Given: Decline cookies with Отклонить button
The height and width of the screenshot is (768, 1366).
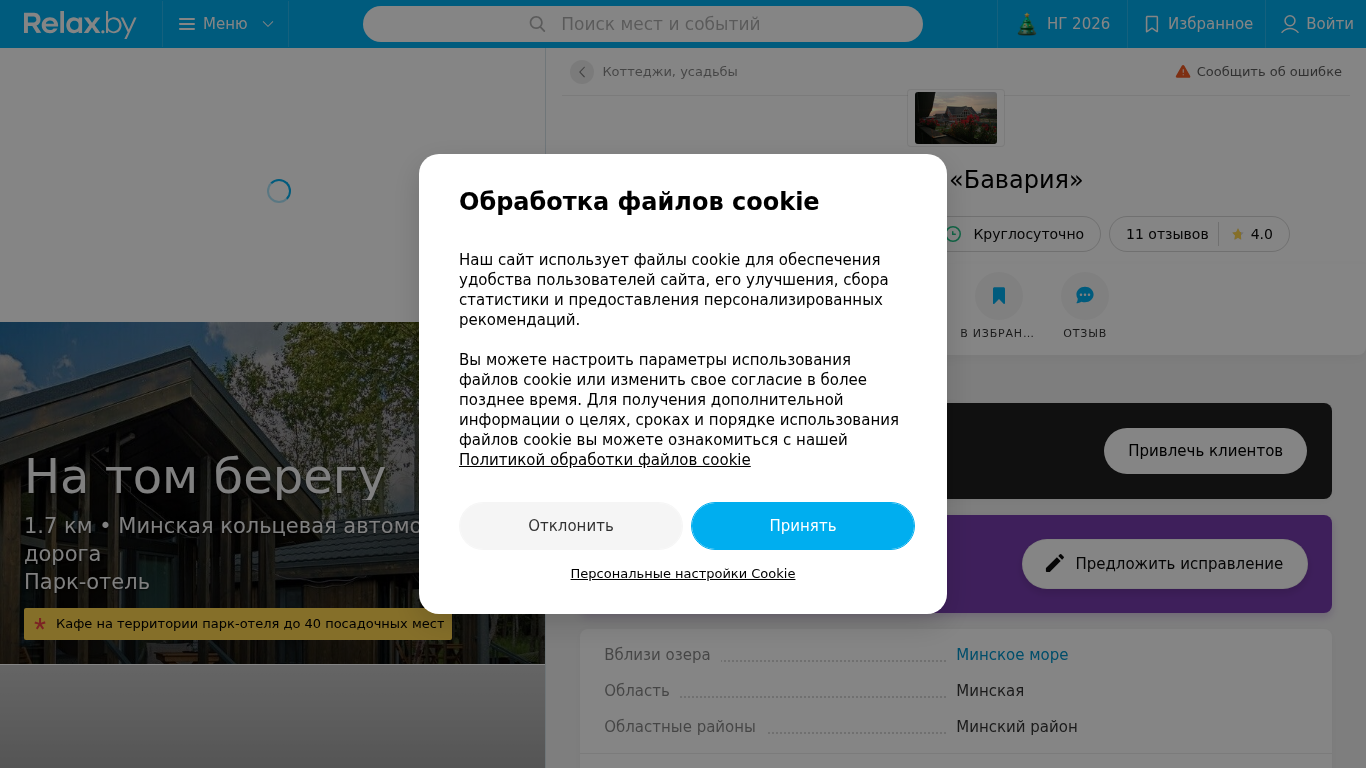Looking at the screenshot, I should (571, 526).
